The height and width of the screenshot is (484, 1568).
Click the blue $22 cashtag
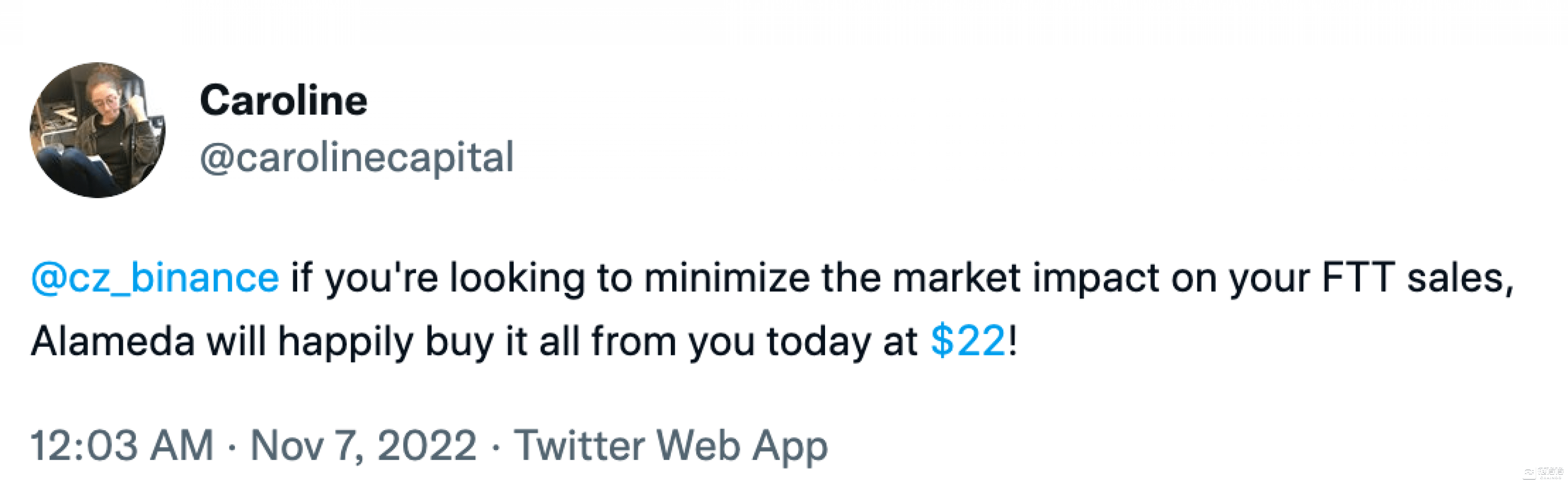(968, 341)
